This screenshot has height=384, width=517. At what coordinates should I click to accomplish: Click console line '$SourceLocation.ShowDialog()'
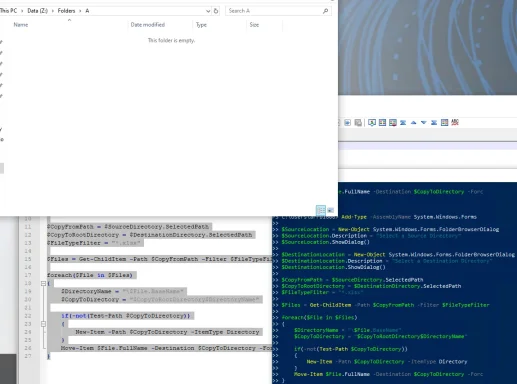tap(326, 242)
